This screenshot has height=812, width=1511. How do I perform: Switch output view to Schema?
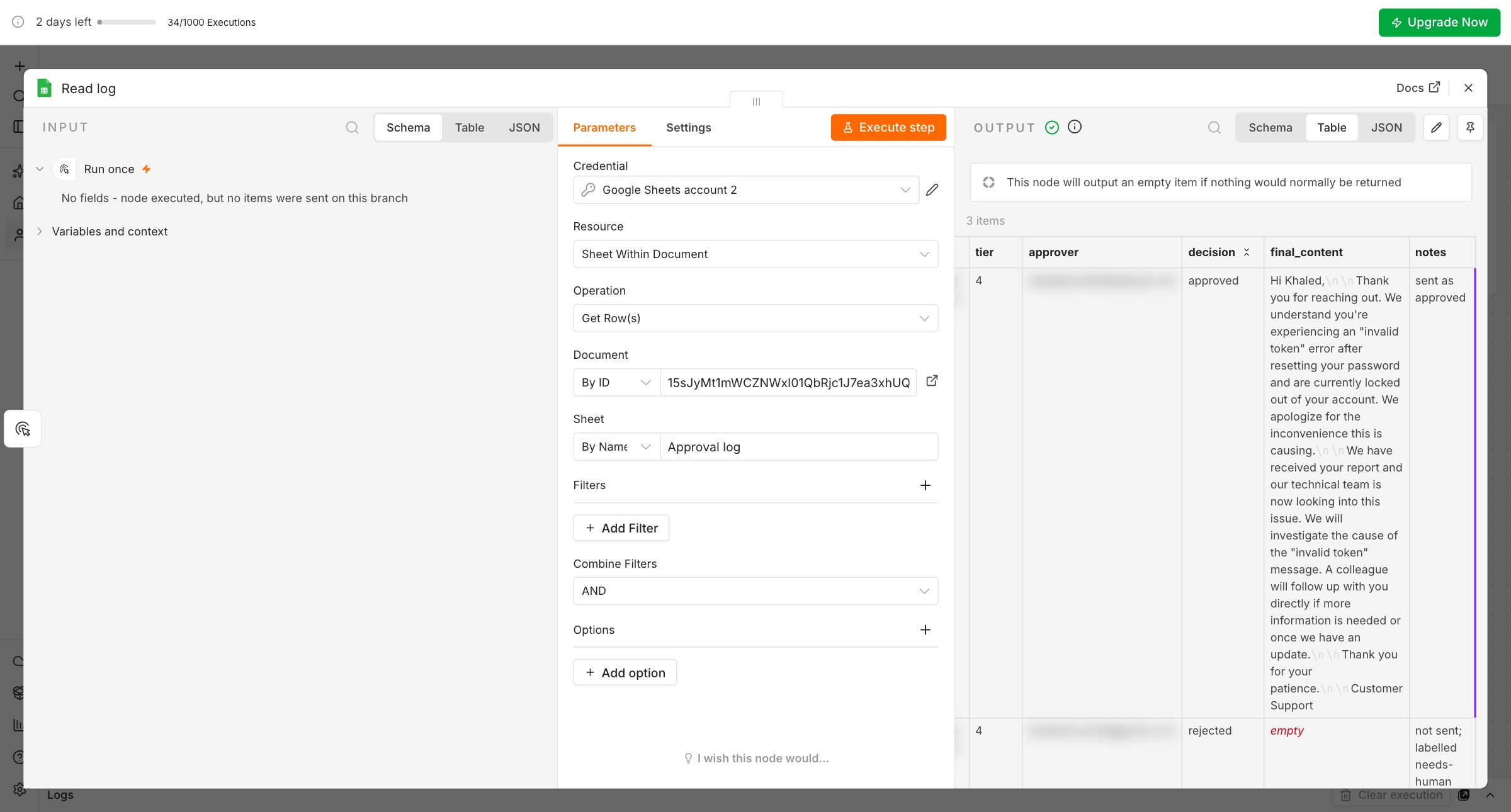(1270, 128)
